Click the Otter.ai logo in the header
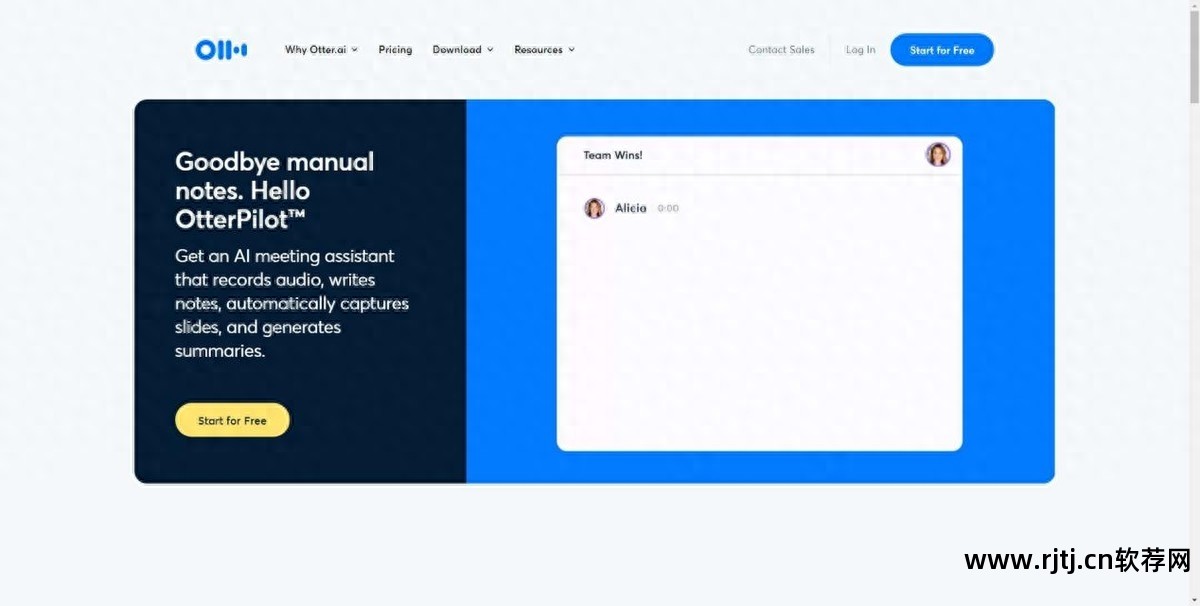Screen dimensions: 1200x606 [x=221, y=50]
